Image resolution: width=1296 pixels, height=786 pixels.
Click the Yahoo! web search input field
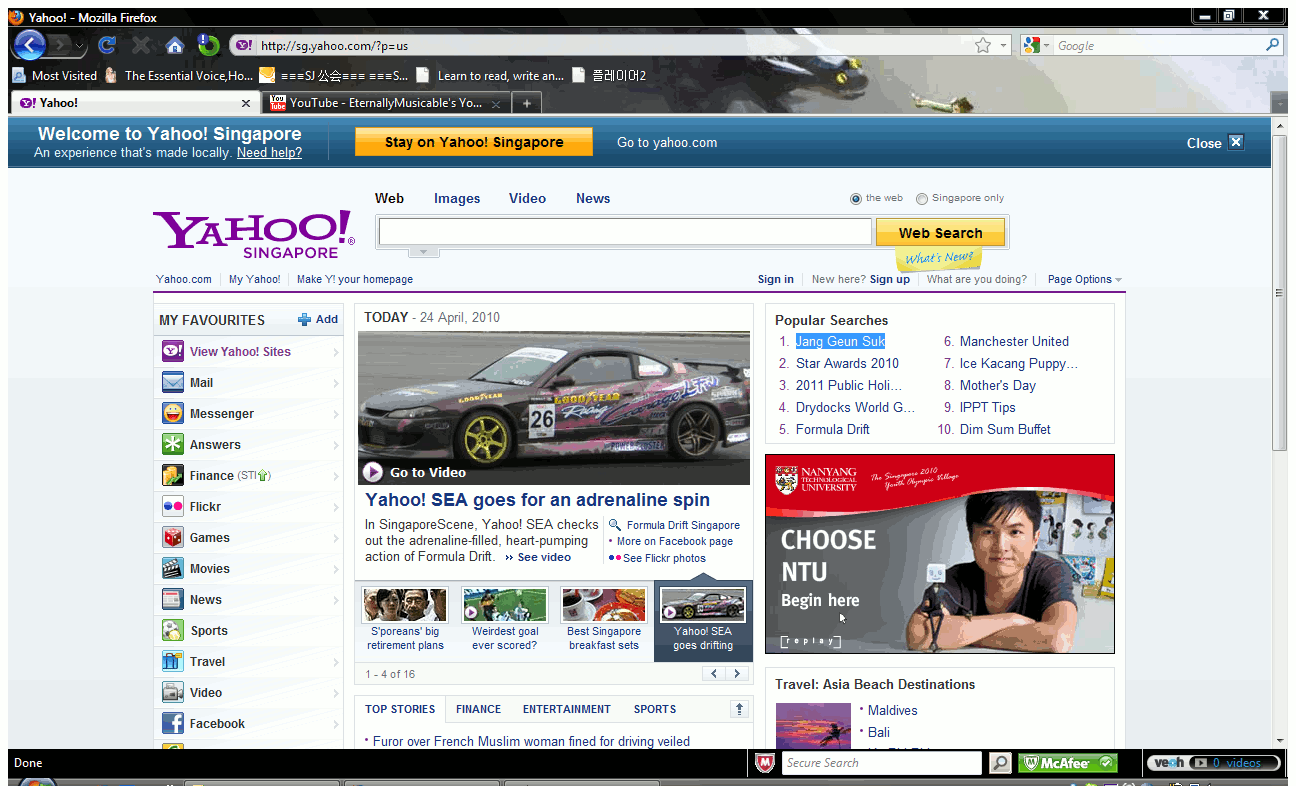[x=625, y=232]
